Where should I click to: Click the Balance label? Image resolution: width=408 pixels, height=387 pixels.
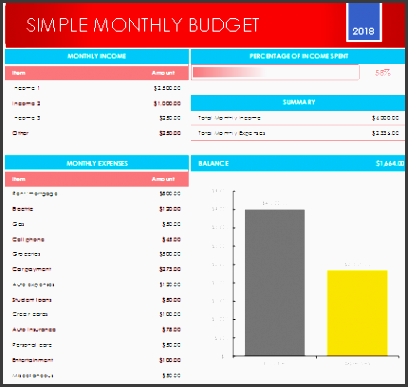(x=213, y=163)
